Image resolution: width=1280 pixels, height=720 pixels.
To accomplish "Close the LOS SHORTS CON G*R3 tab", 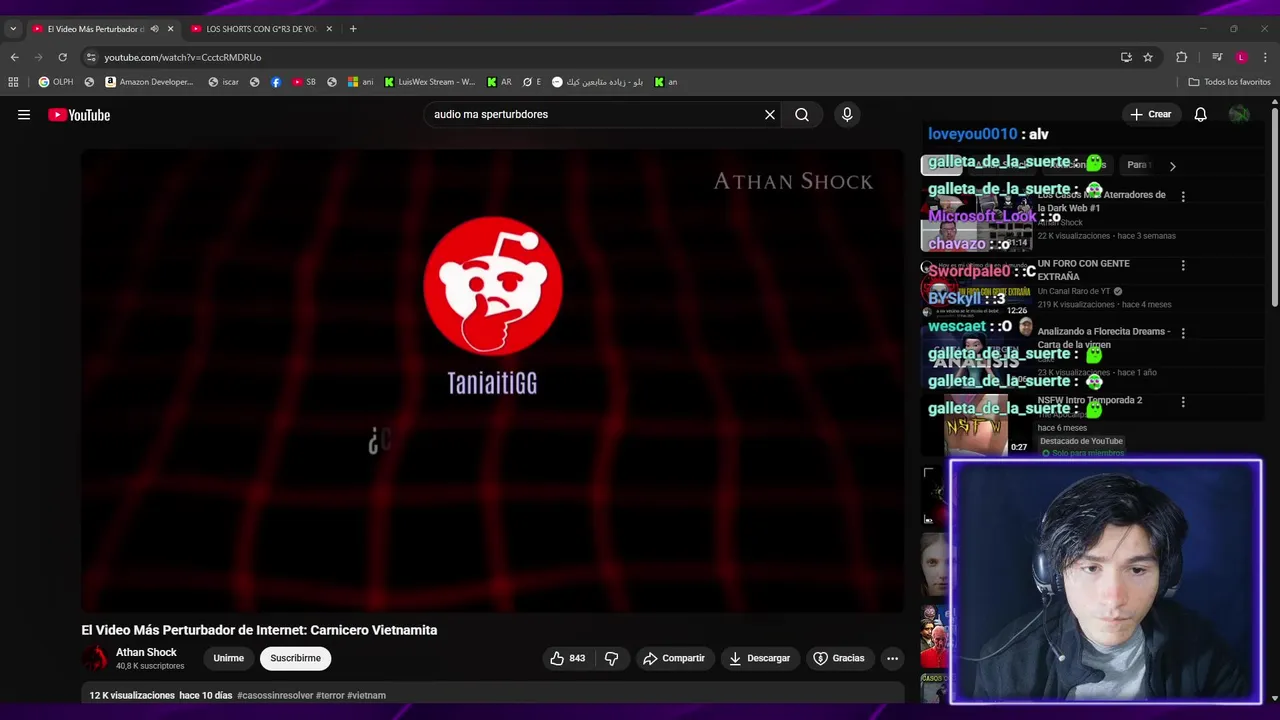I will [x=329, y=29].
